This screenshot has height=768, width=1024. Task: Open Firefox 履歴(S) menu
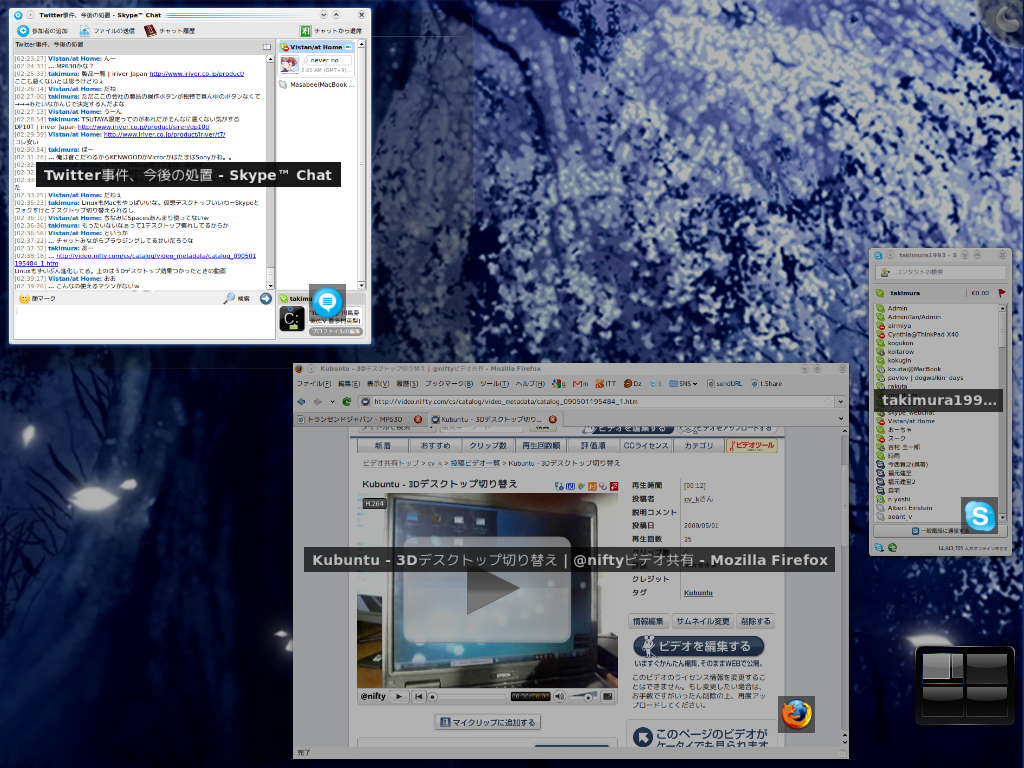(x=407, y=384)
